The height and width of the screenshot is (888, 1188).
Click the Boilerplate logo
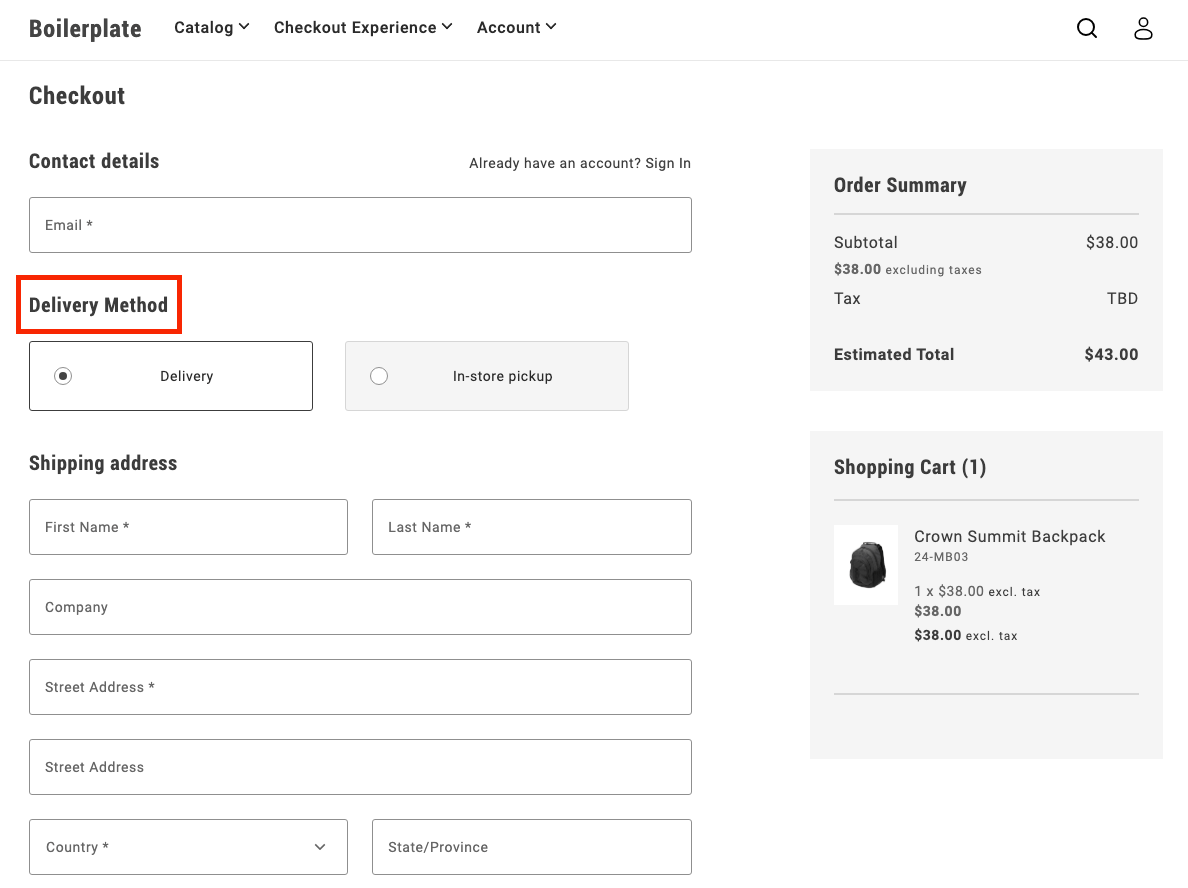point(85,28)
